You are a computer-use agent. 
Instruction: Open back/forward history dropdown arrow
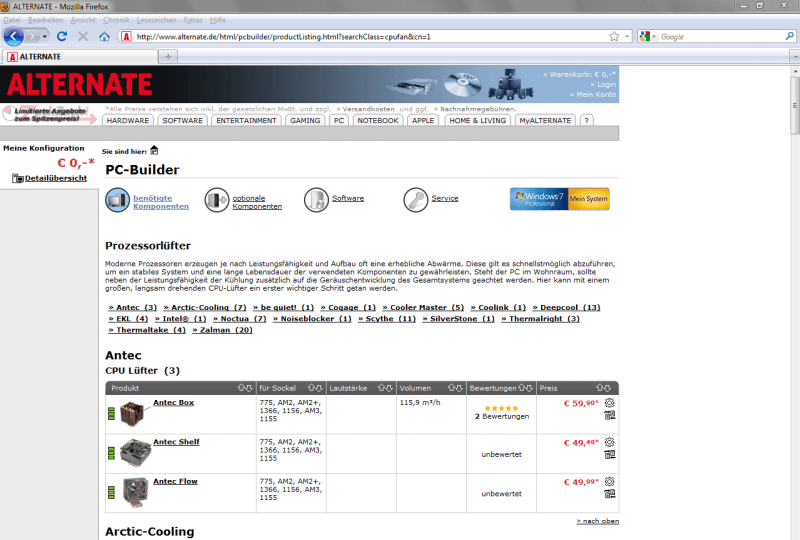45,37
